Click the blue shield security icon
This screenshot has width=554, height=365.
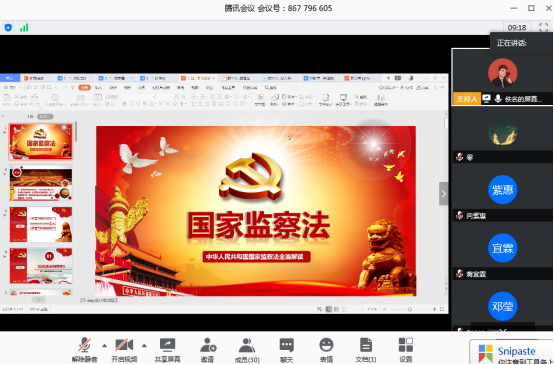(x=8, y=27)
